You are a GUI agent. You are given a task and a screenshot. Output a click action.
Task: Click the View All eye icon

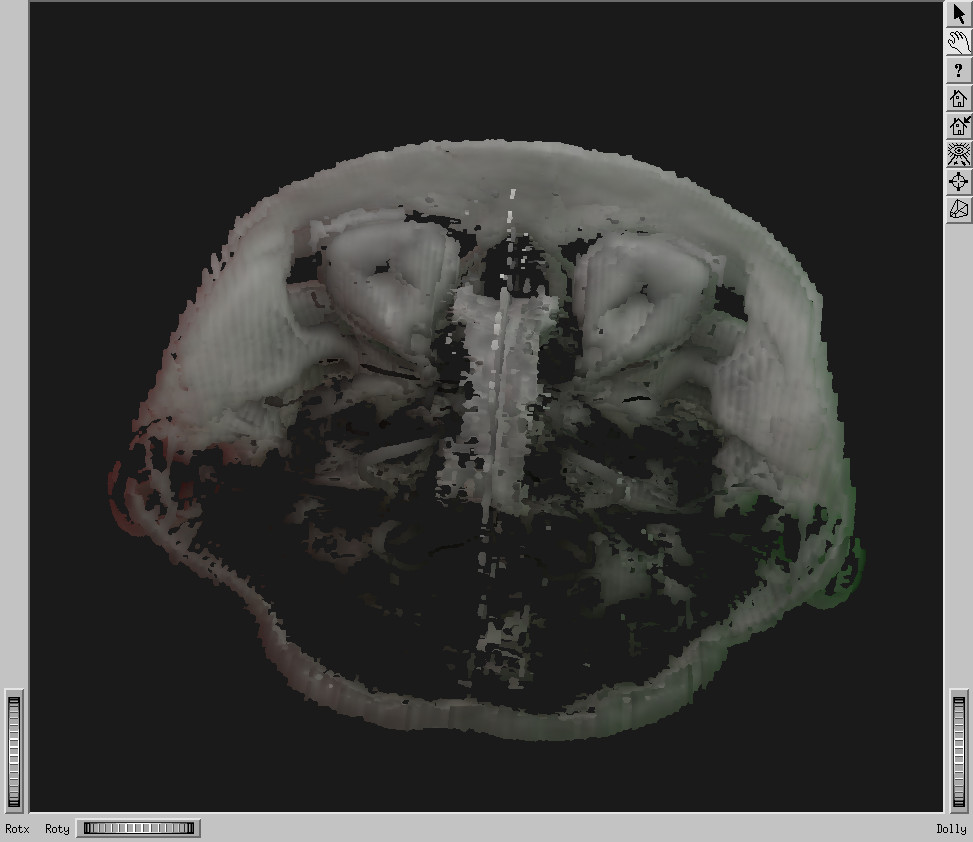click(x=958, y=154)
